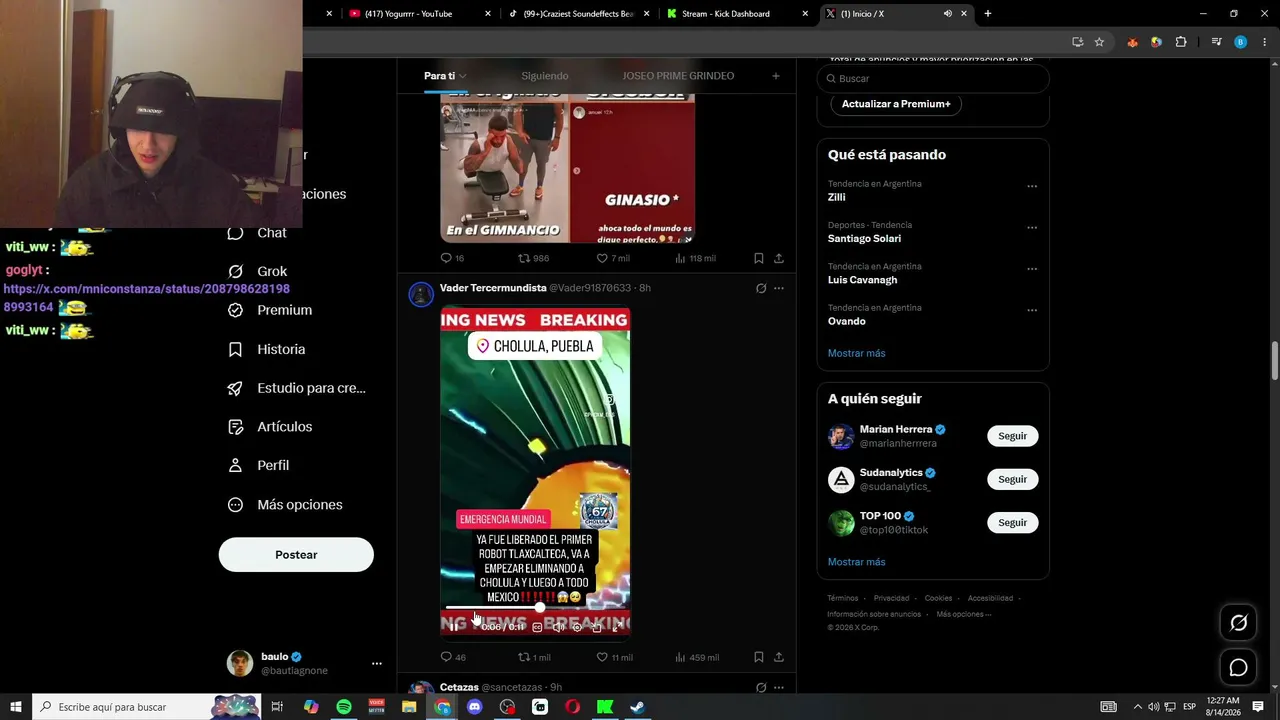Share Vader Tercermundista's post
The image size is (1280, 720).
pos(779,657)
